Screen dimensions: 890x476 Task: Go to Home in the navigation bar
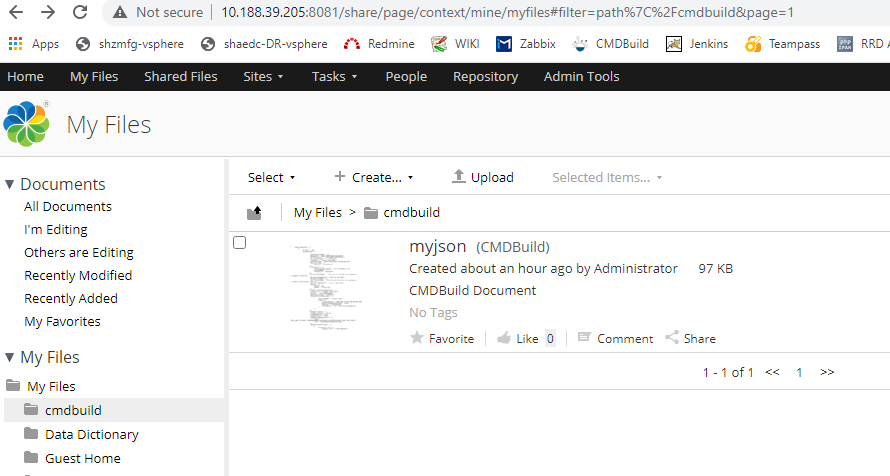[x=26, y=77]
